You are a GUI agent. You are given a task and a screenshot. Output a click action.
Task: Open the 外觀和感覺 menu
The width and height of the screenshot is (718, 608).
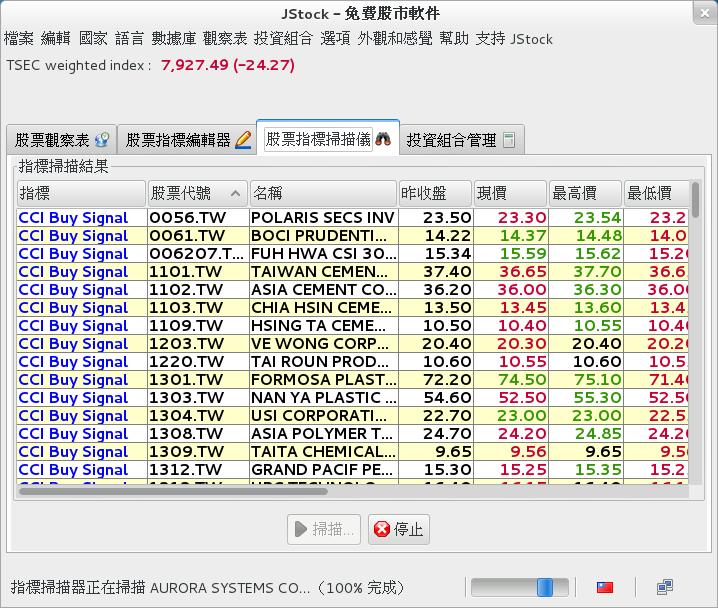395,38
